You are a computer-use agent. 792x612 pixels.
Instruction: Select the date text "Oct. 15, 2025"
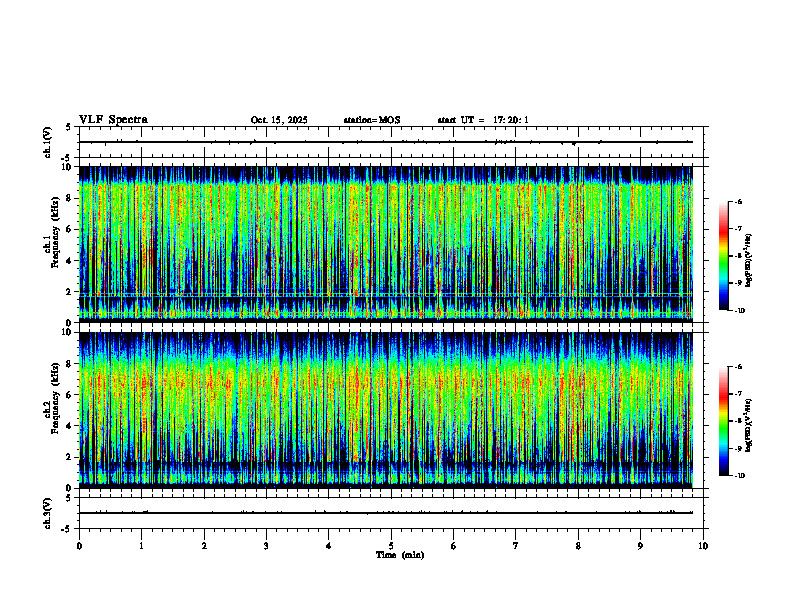pos(279,120)
